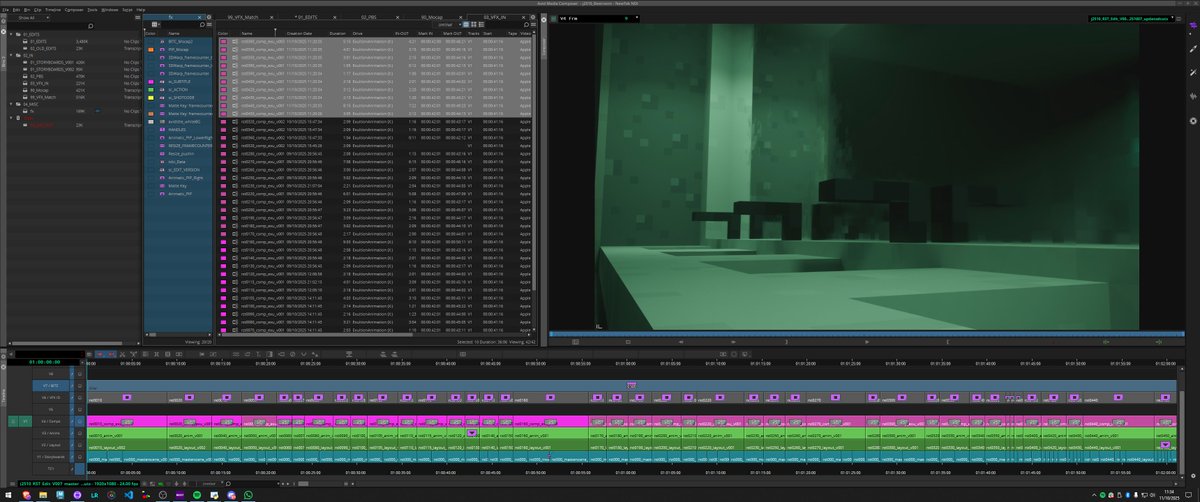Select the HANDLES effect in fx bin
Screen dimensions: 1200x502
click(x=178, y=131)
